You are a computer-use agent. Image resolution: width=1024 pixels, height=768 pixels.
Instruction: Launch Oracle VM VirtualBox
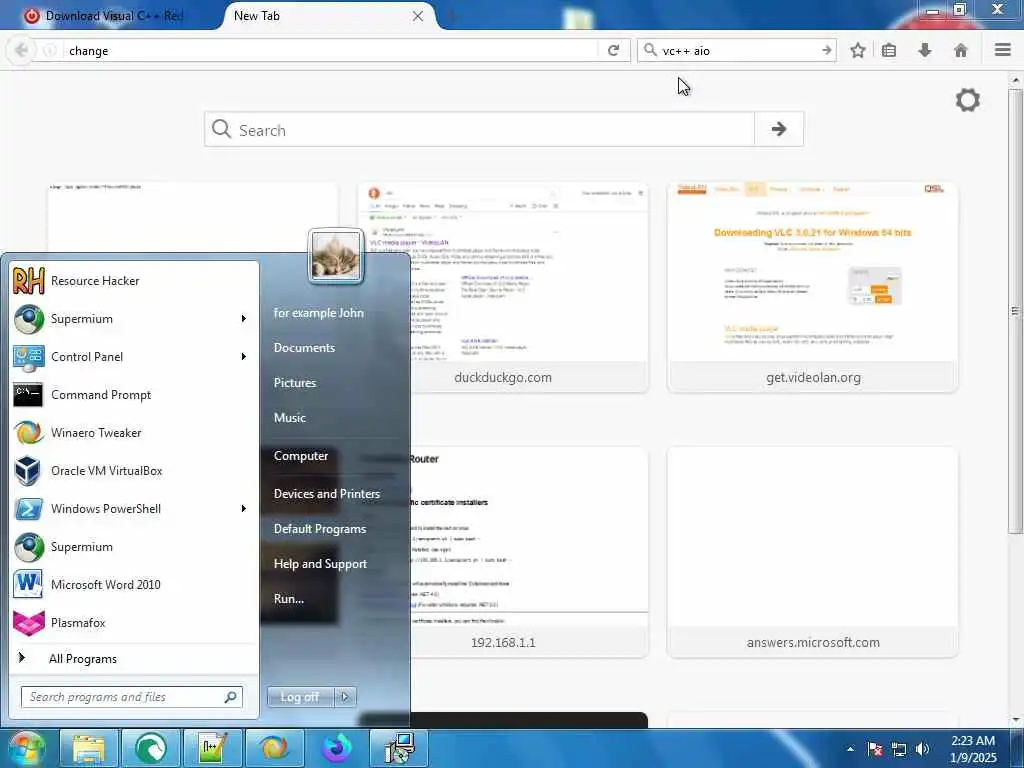(x=134, y=470)
